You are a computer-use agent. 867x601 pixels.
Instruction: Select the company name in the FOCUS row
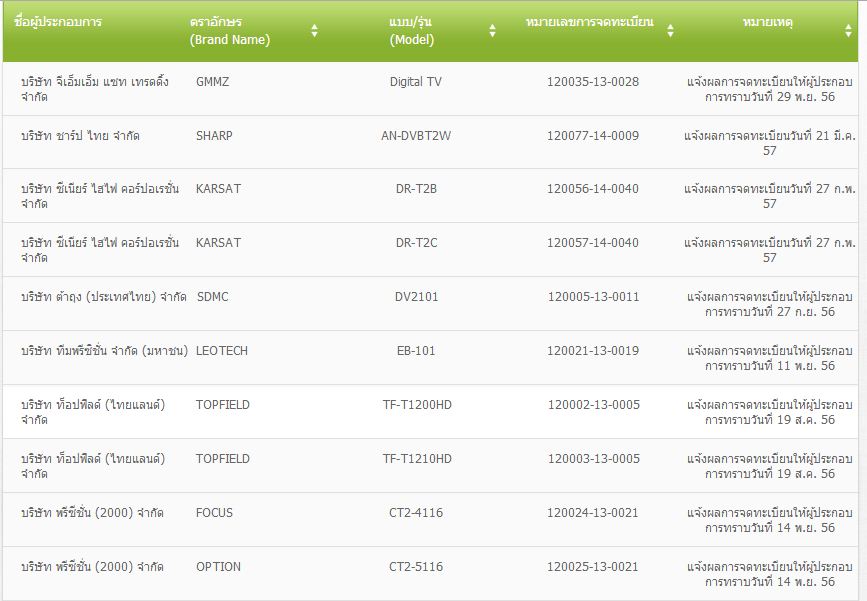pos(92,513)
